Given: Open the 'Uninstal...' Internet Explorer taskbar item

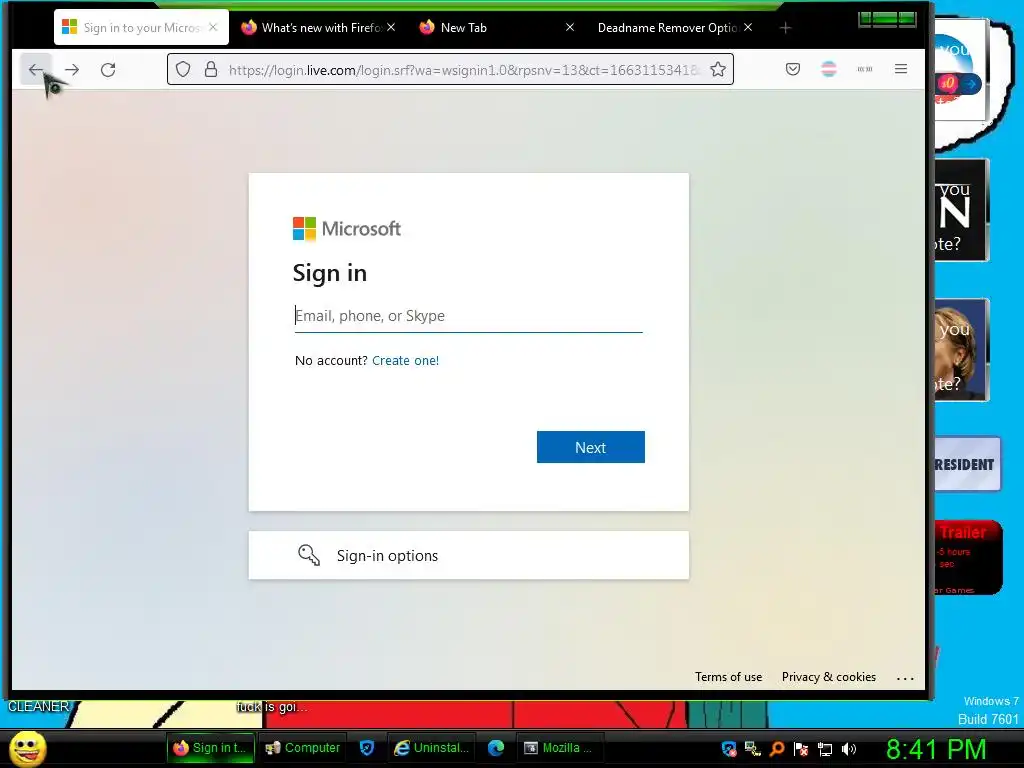Looking at the screenshot, I should tap(432, 748).
